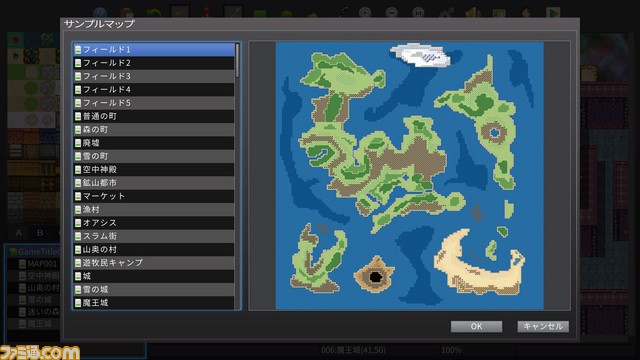Select フィールド1 in the sample map list
This screenshot has height=360, width=640.
(x=154, y=49)
